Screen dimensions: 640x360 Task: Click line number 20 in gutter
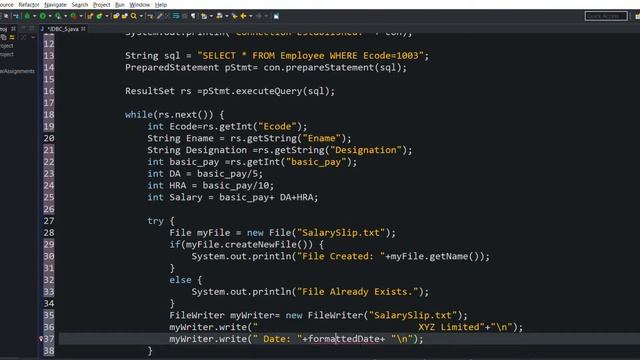pos(49,138)
